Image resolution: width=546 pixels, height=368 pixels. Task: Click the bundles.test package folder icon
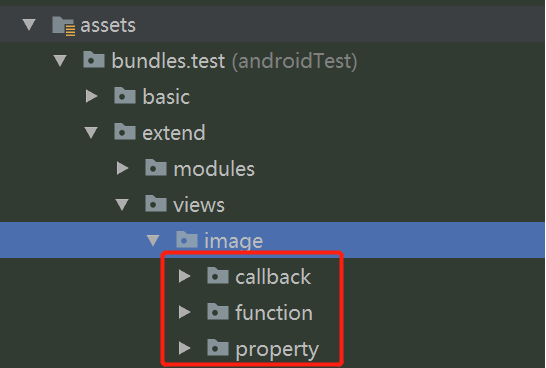click(x=94, y=60)
